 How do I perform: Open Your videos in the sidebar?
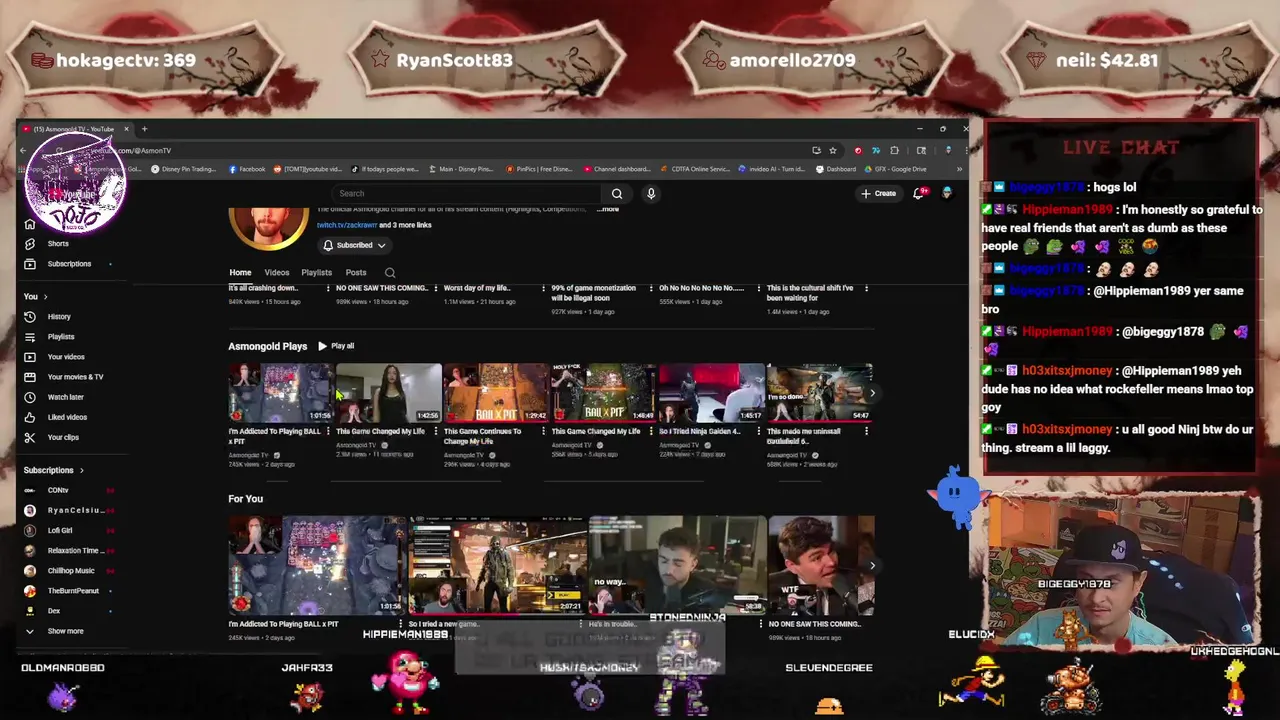click(x=66, y=357)
